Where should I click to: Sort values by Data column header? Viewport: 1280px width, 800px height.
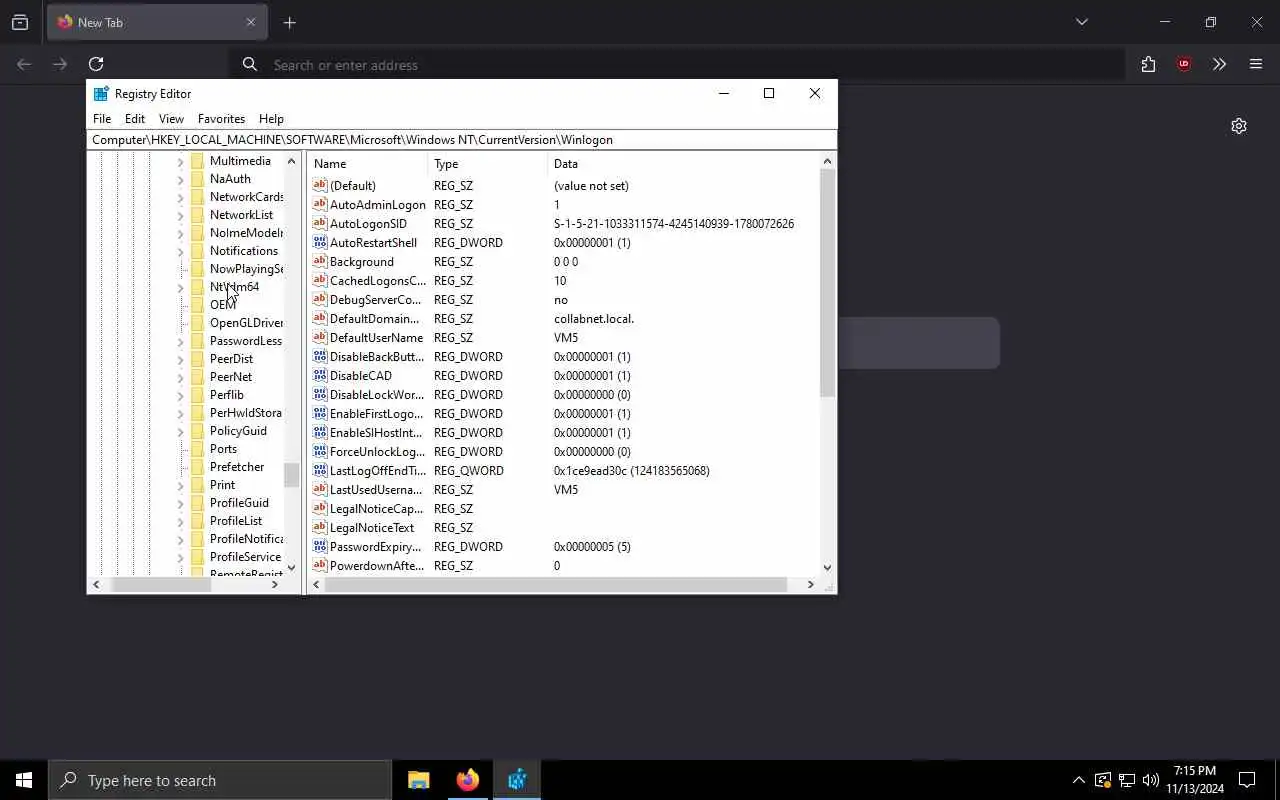683,164
